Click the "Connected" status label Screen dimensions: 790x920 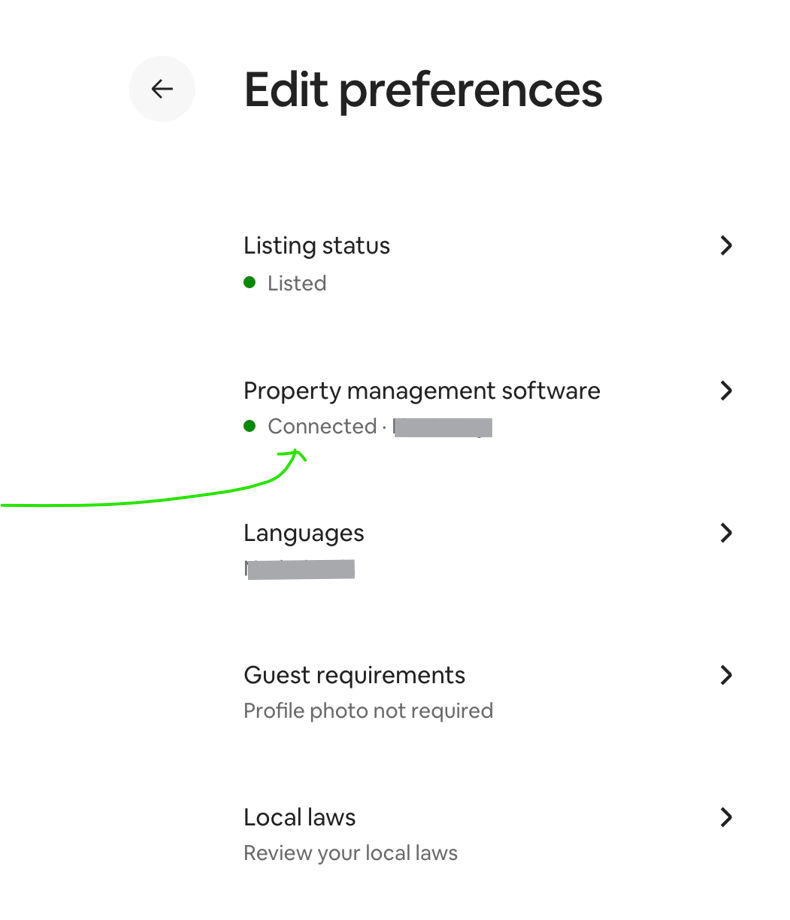[321, 426]
